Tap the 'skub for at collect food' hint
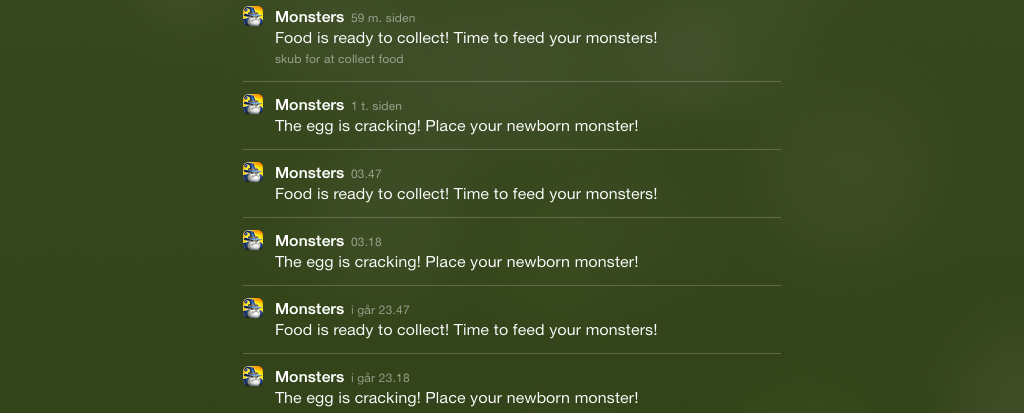Screen dimensions: 1024x413 (x=339, y=59)
